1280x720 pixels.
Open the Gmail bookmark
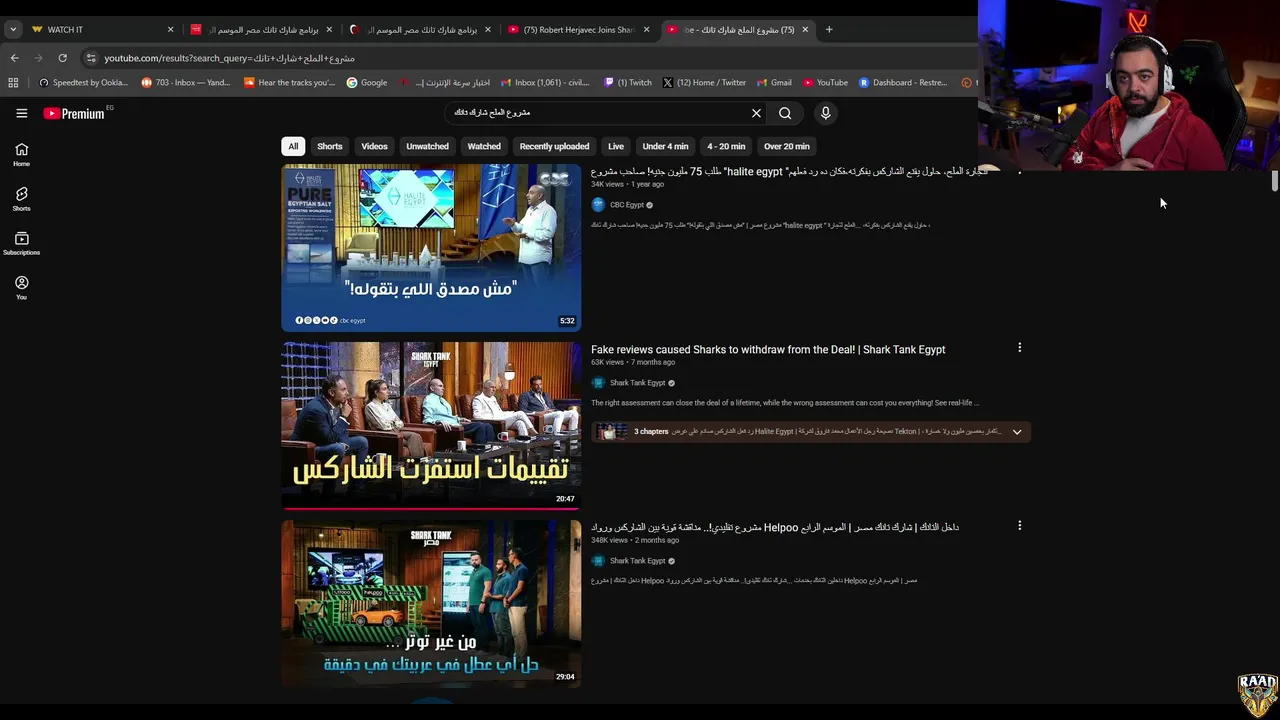774,83
